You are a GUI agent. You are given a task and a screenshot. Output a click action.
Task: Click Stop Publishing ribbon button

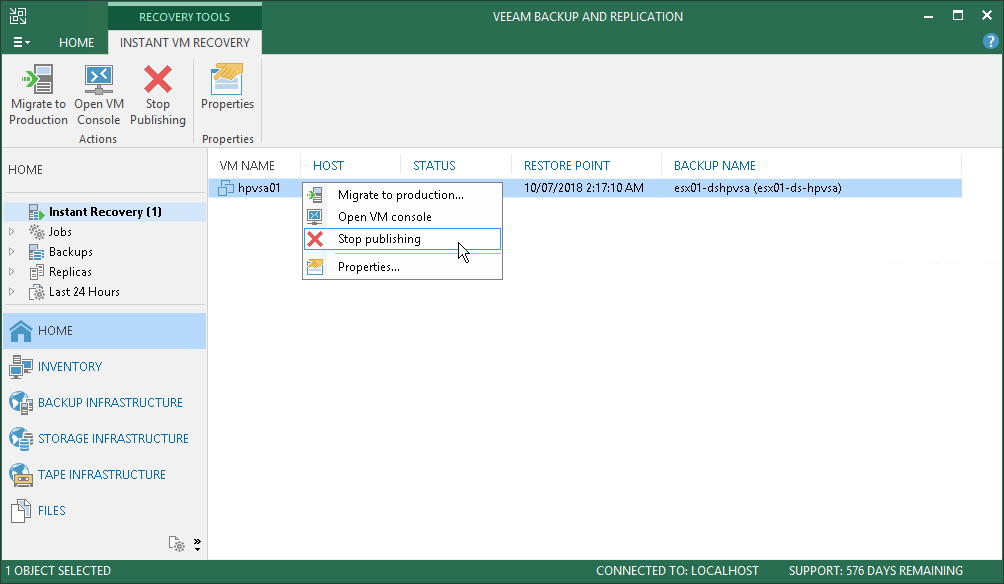pos(158,95)
